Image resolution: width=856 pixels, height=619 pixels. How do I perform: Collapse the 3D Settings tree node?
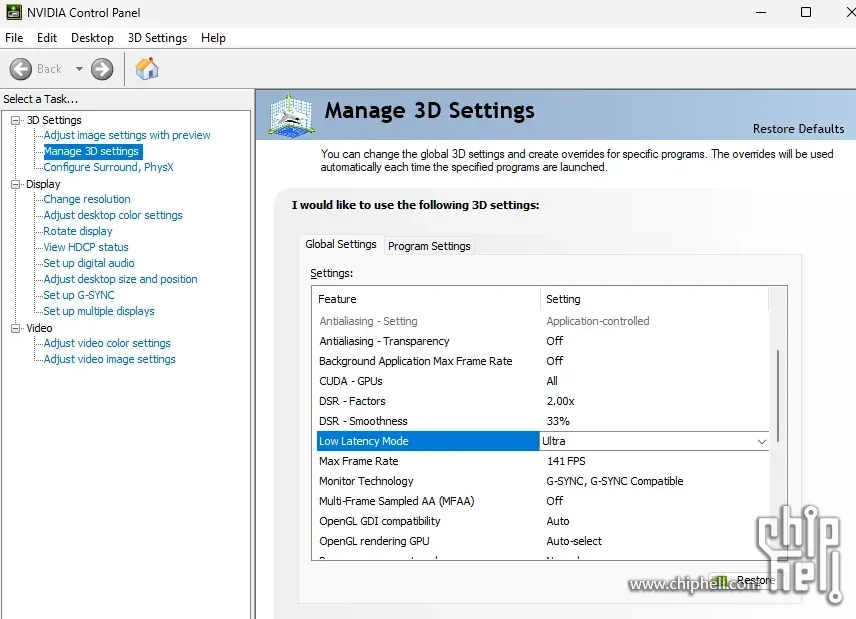(x=16, y=120)
